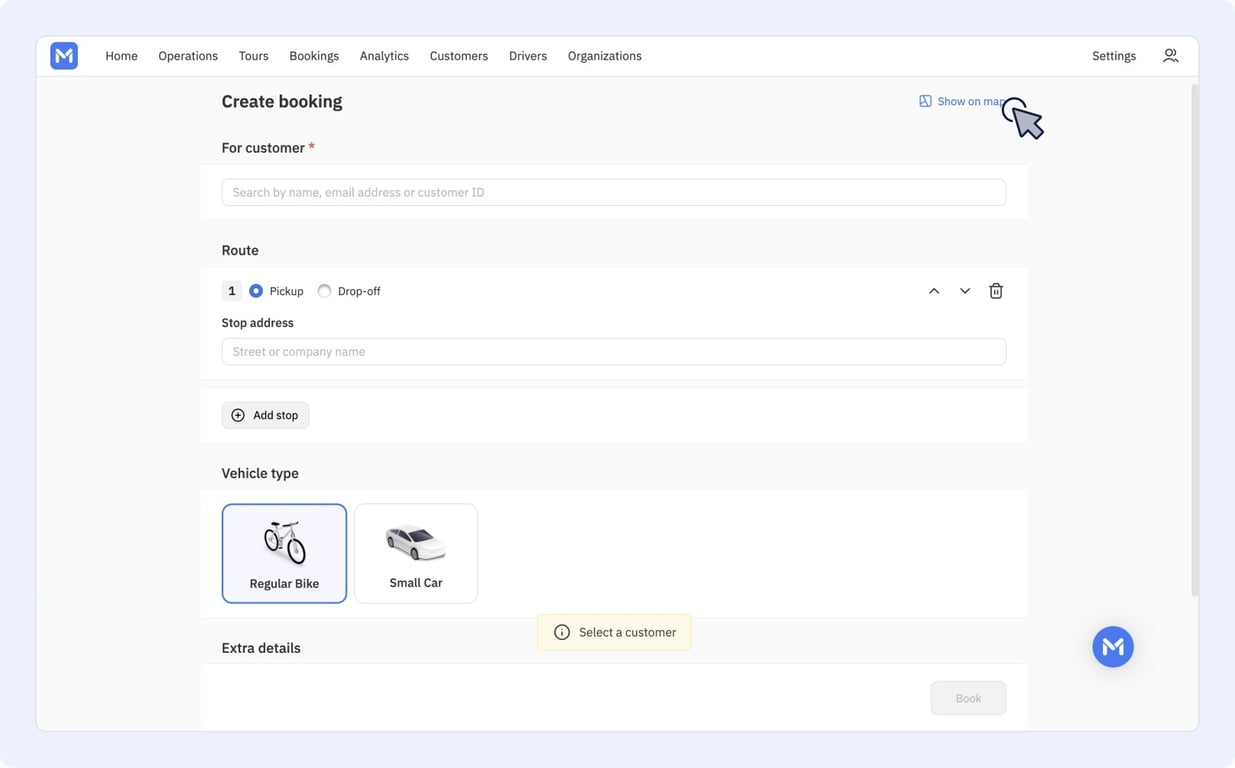This screenshot has width=1235, height=768.
Task: Open the Customers page
Action: tap(459, 56)
